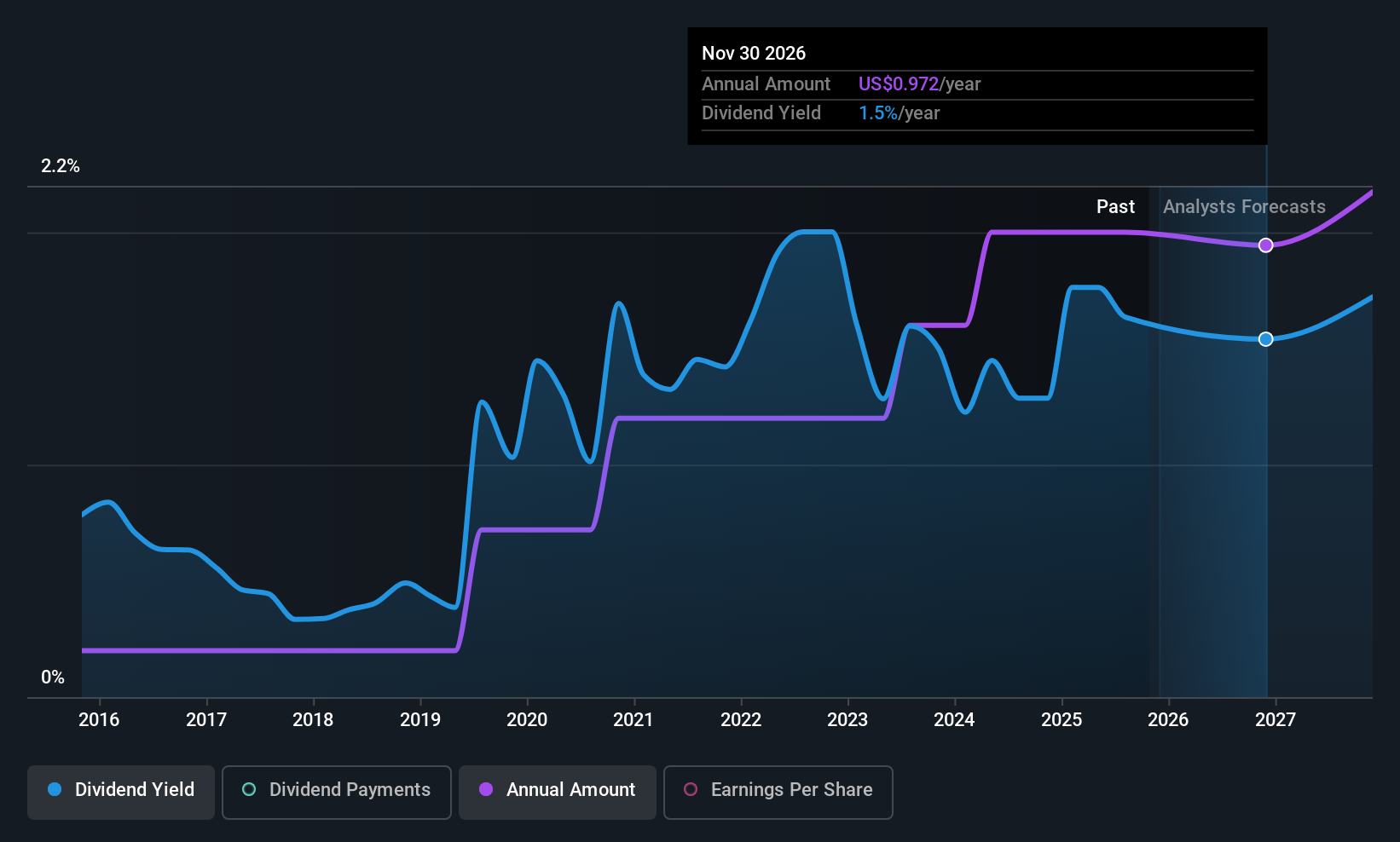
Task: Click the 2020 x-axis label
Action: click(527, 720)
